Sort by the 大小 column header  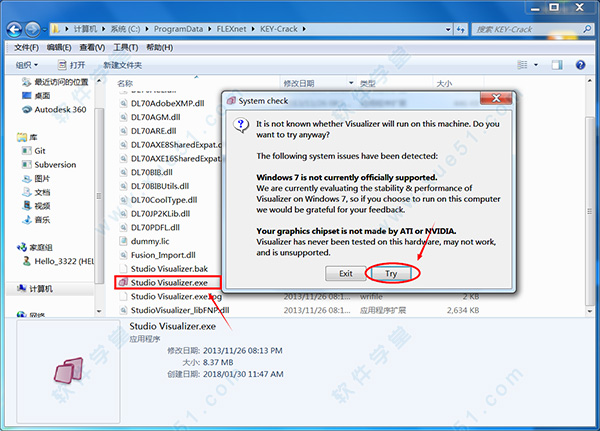[x=444, y=83]
